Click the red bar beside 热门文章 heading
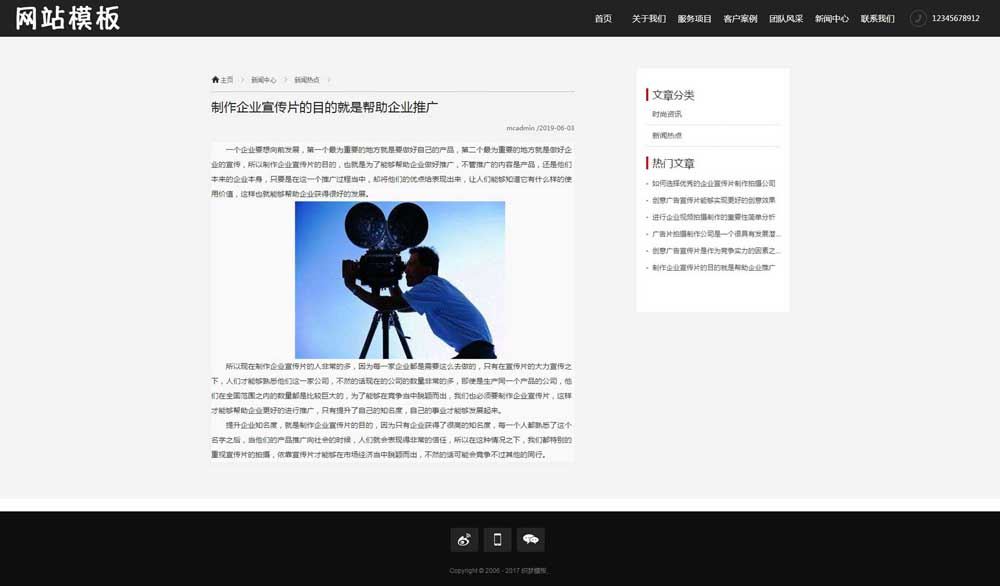Viewport: 1000px width, 586px height. coord(648,162)
